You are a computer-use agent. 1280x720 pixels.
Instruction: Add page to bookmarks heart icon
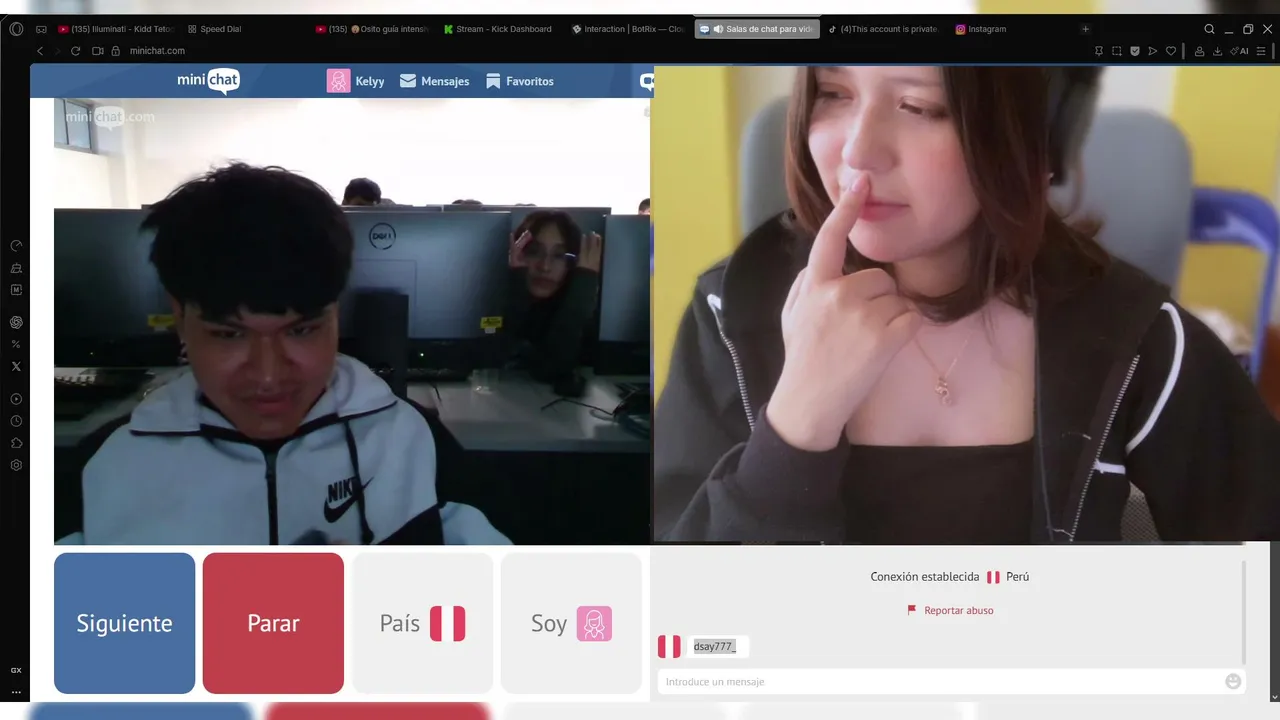[1171, 51]
